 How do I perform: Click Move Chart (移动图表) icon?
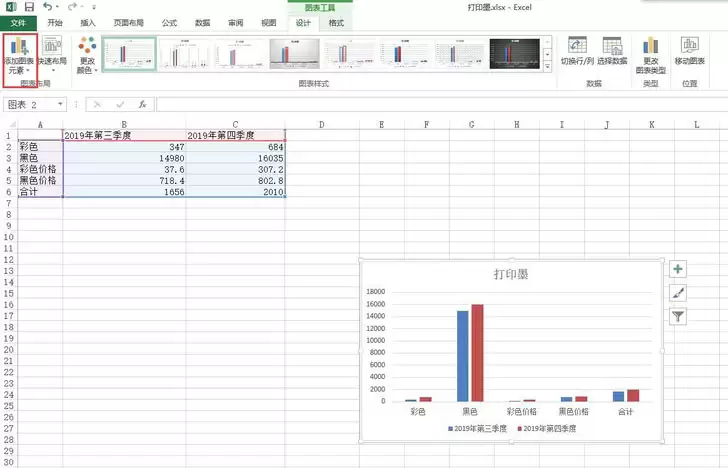pyautogui.click(x=689, y=52)
